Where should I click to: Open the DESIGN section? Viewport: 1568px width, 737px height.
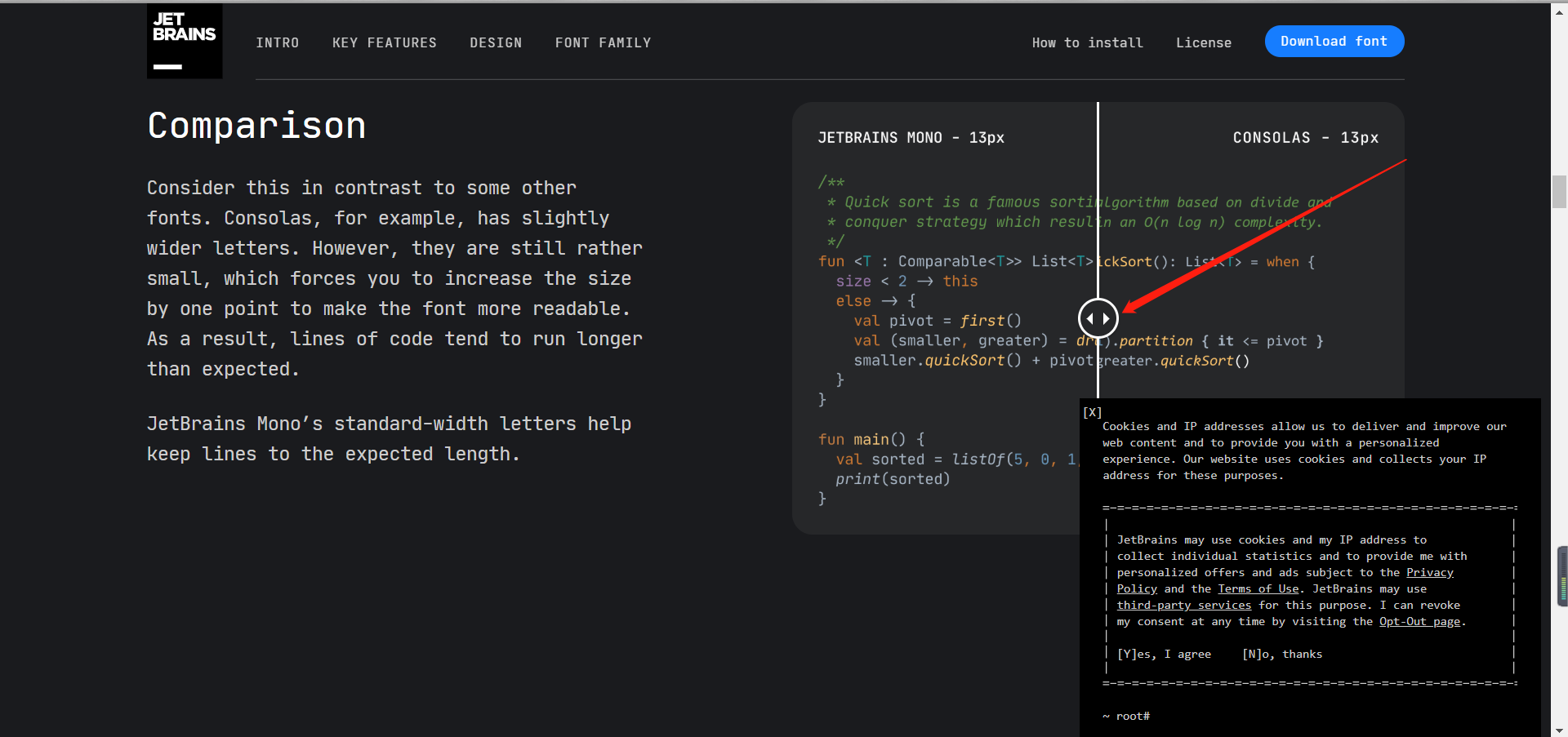[496, 42]
